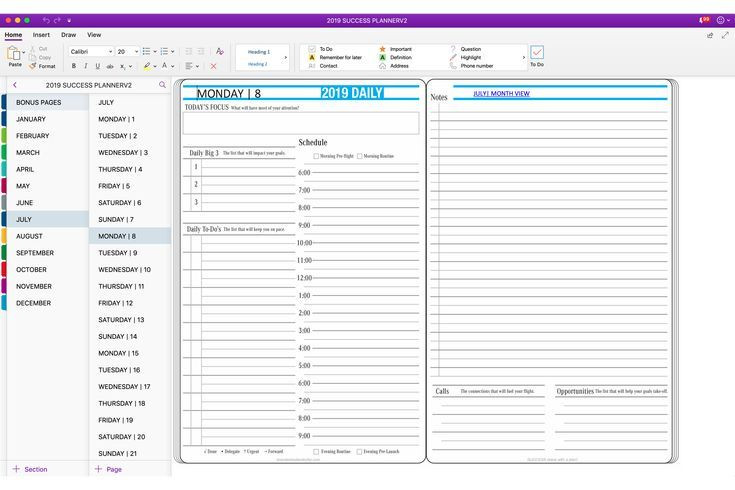Expand the numbering style dropdown arrow
This screenshot has height=490, width=735.
172,52
